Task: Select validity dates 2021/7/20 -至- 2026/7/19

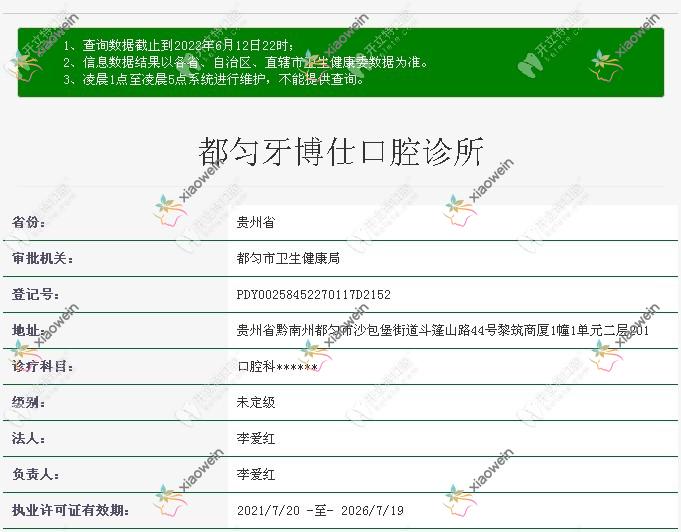Action: point(320,510)
